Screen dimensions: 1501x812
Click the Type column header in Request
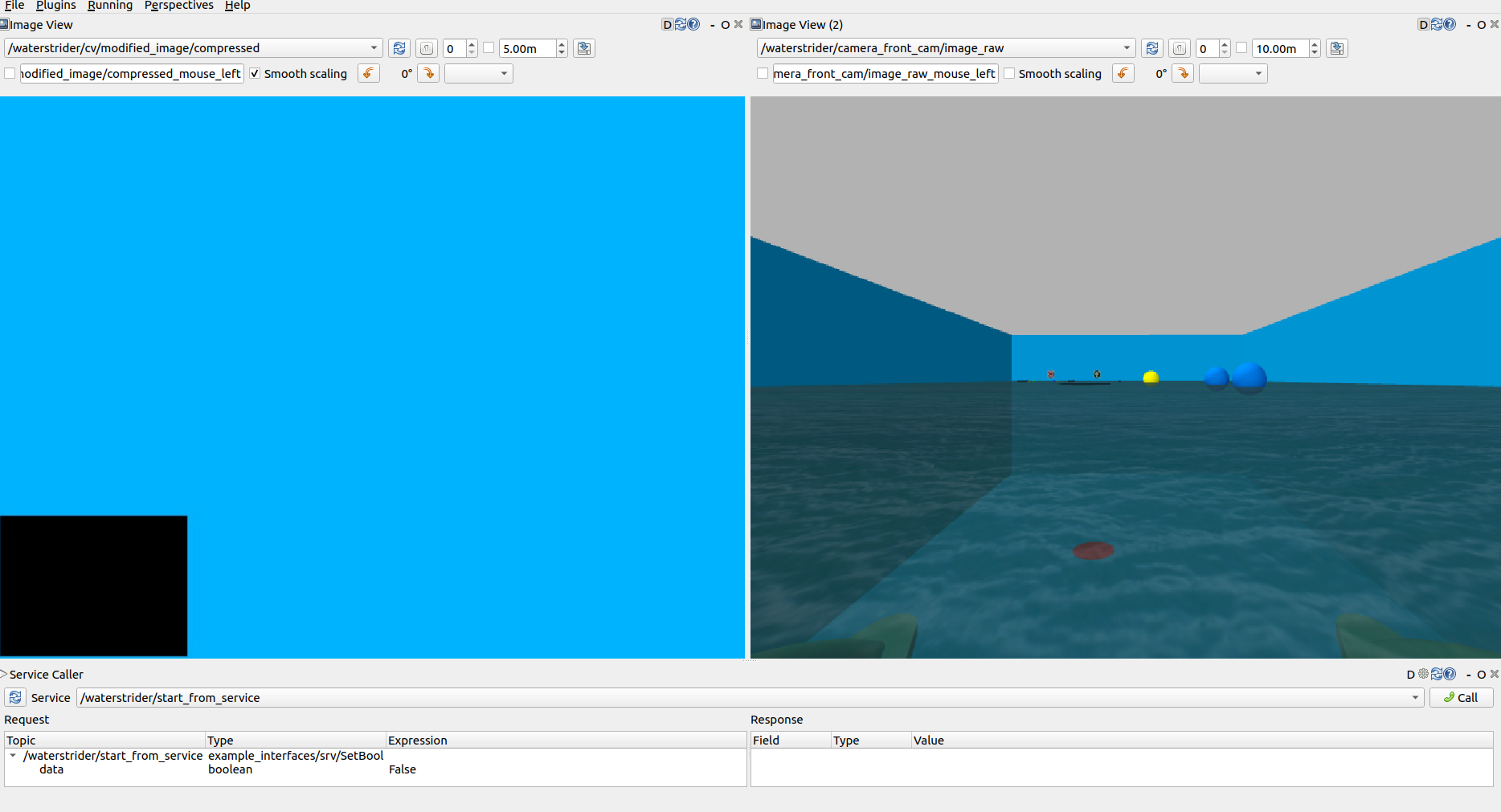pyautogui.click(x=296, y=740)
